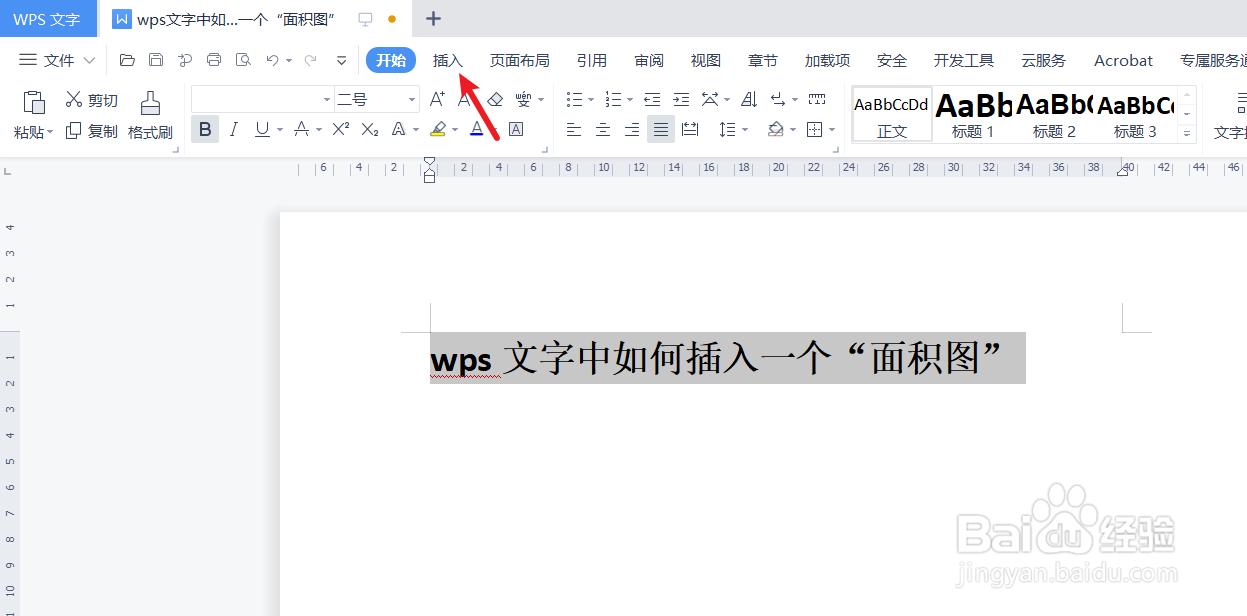
Task: Open a new tab with plus button
Action: tap(433, 18)
